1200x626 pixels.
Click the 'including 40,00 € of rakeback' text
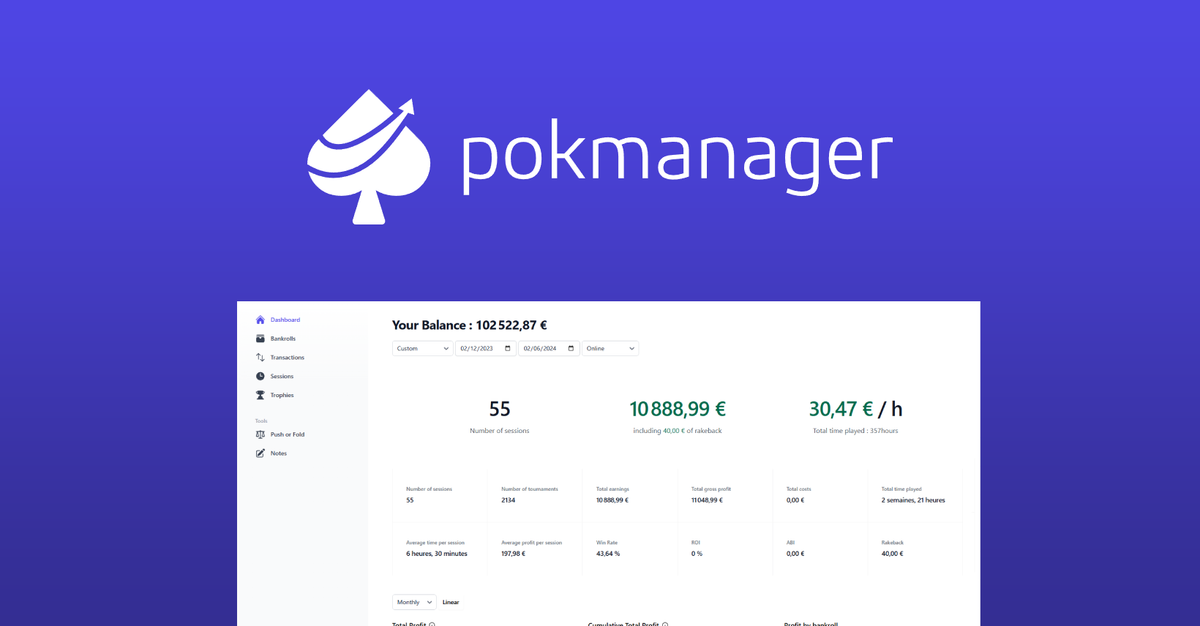(x=678, y=430)
